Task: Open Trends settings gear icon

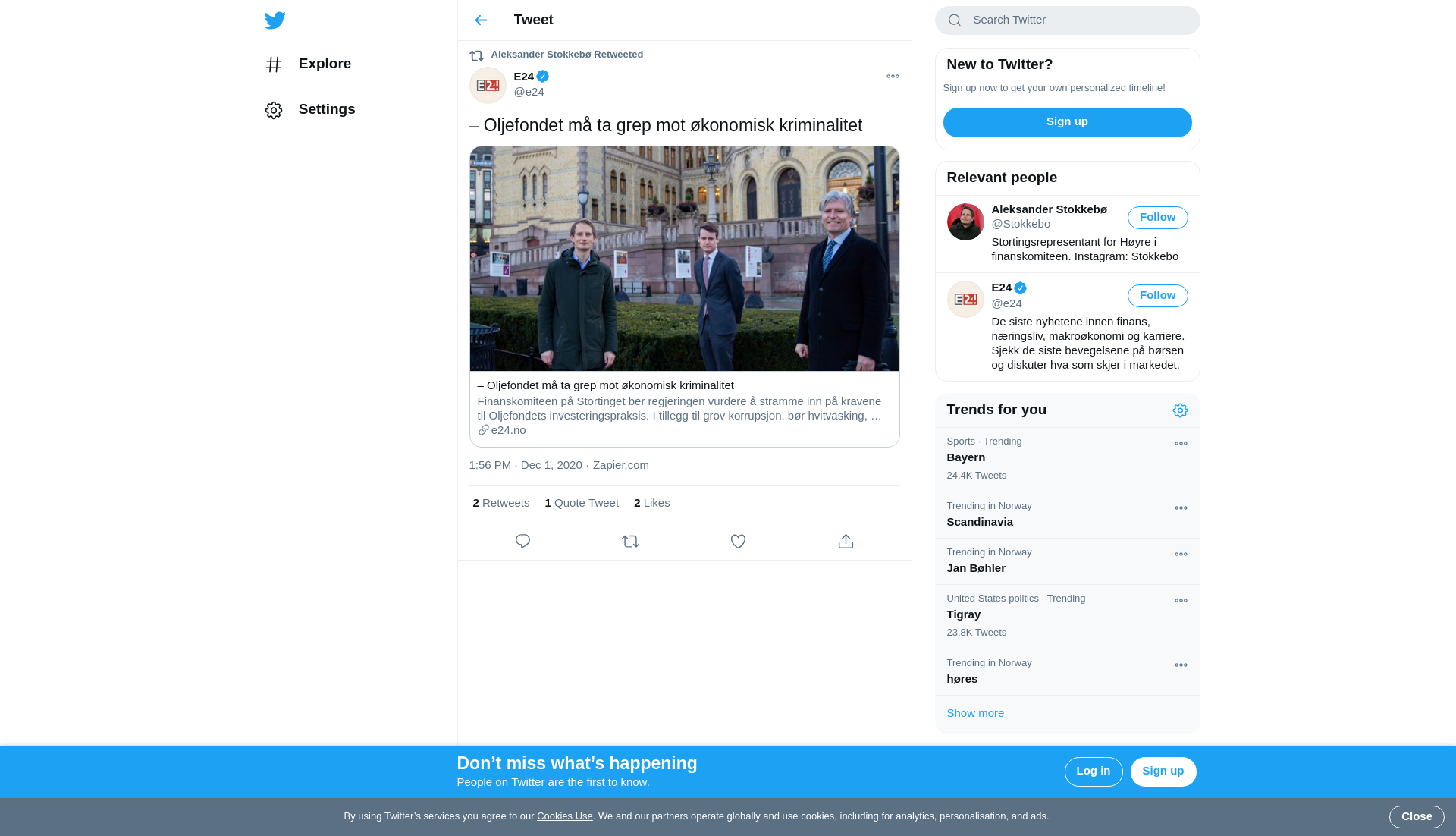Action: point(1180,410)
